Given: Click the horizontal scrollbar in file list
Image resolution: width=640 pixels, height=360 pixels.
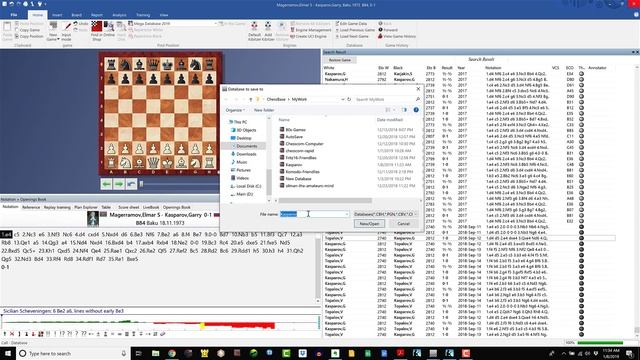Looking at the screenshot, I should [325, 200].
